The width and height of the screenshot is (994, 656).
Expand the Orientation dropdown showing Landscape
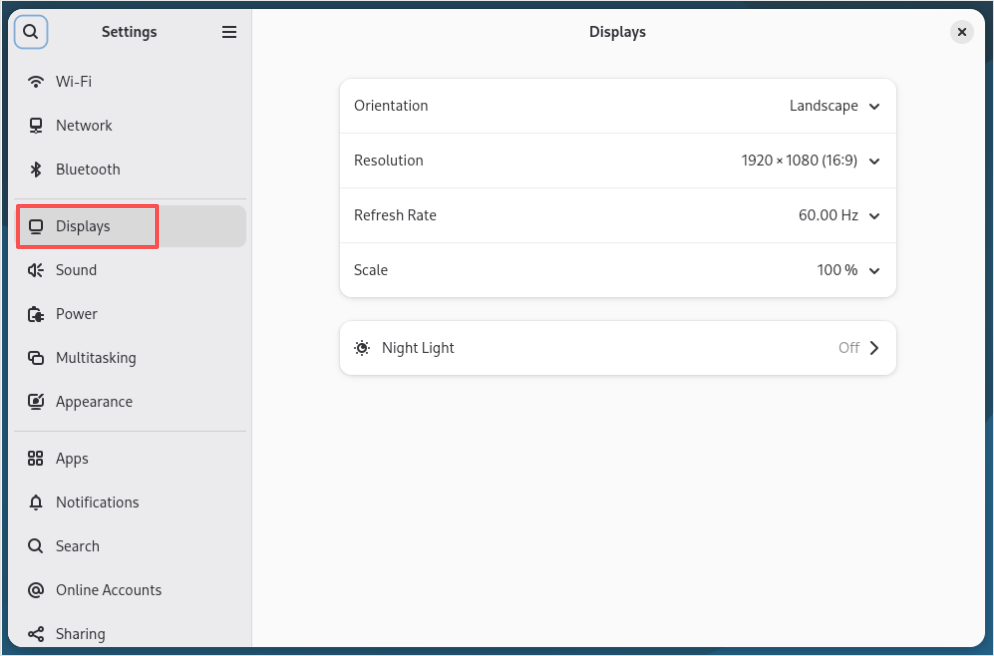(x=834, y=106)
